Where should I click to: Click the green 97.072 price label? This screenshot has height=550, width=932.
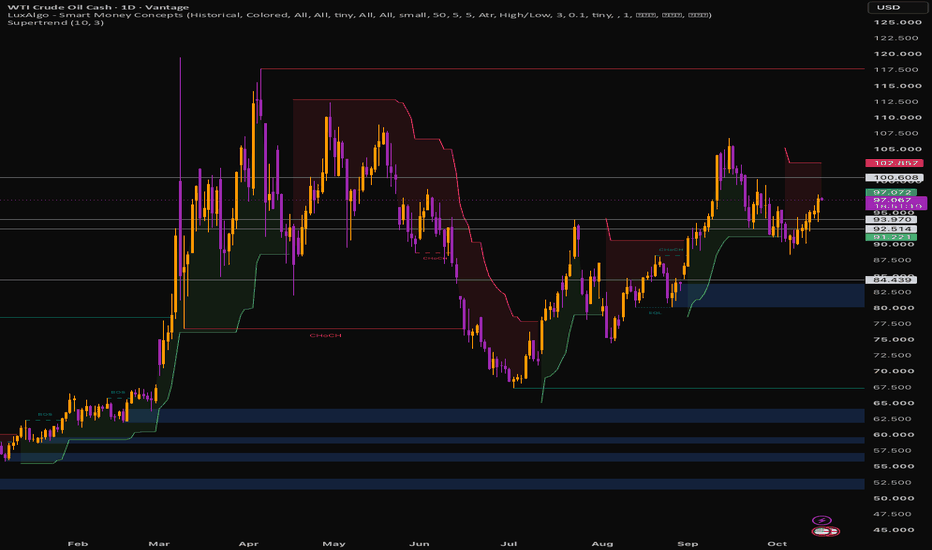[892, 193]
